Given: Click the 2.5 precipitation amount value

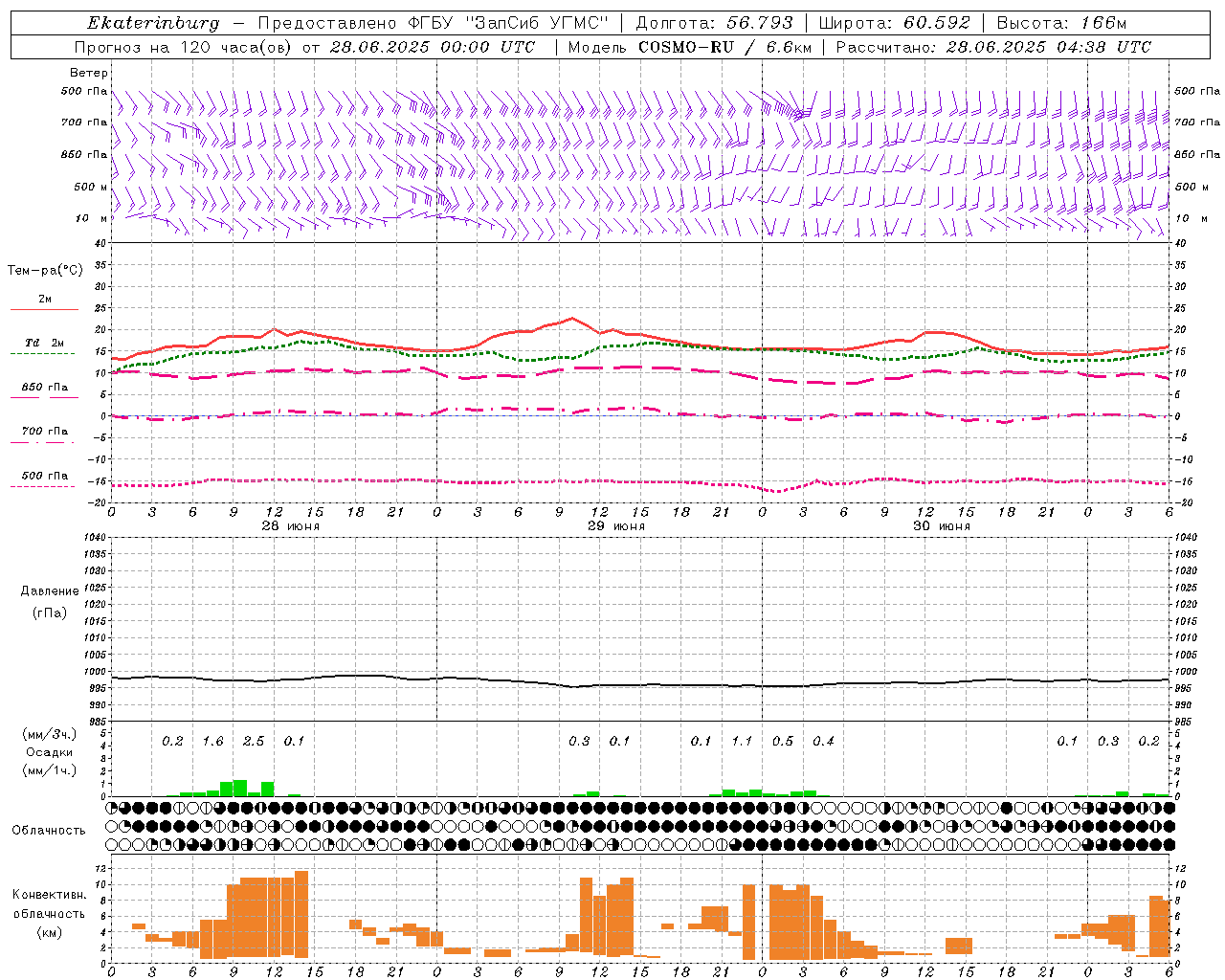Looking at the screenshot, I should click(254, 742).
